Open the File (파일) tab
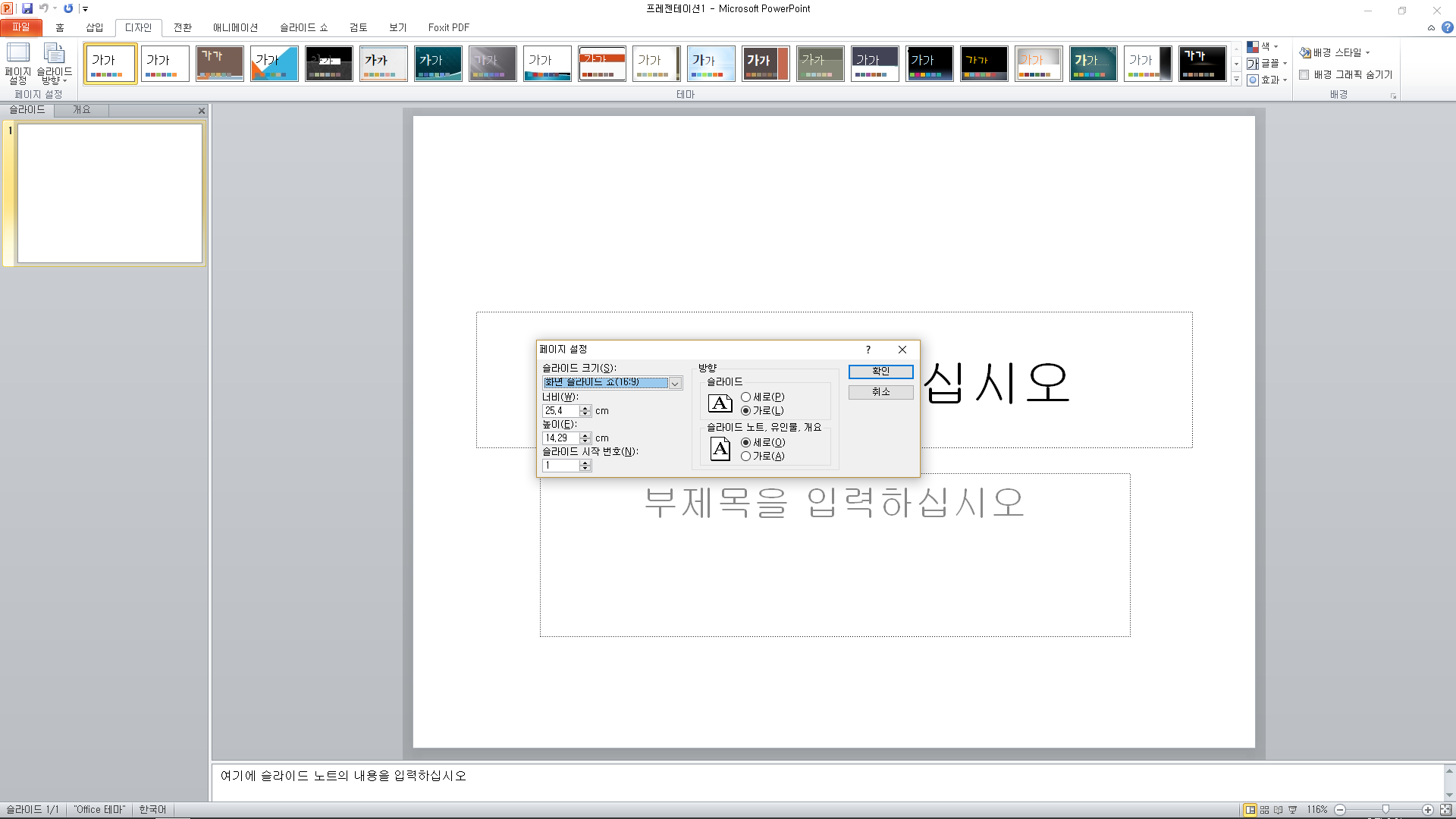Viewport: 1456px width, 819px height. (20, 27)
